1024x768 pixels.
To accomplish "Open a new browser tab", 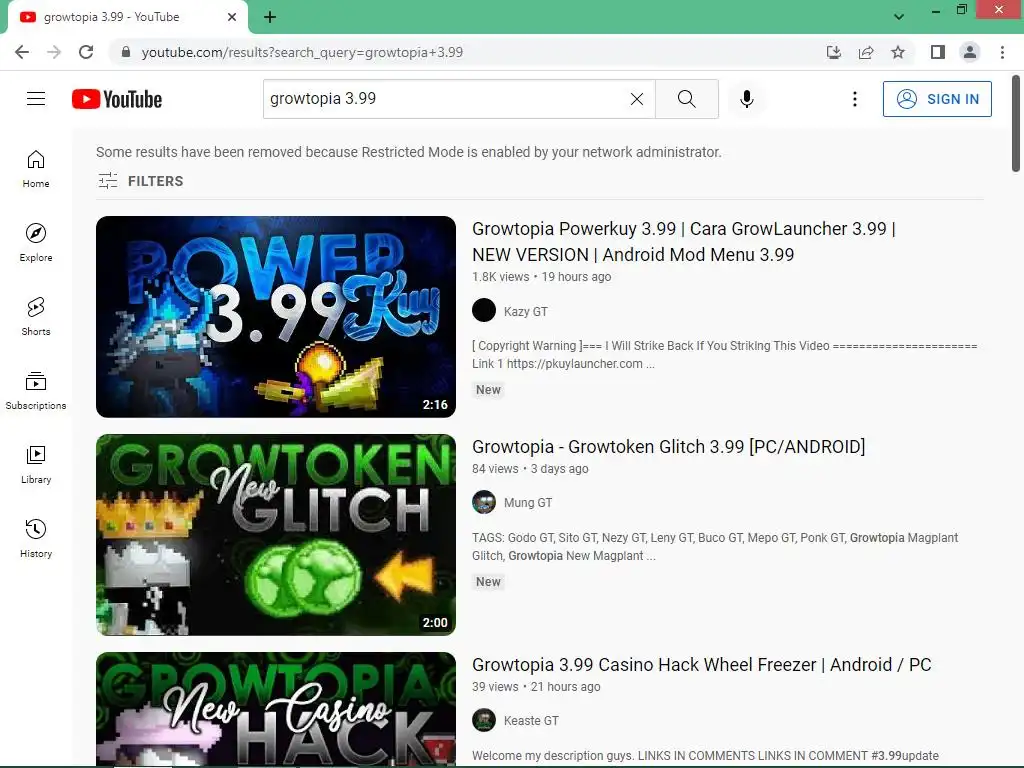I will 270,17.
